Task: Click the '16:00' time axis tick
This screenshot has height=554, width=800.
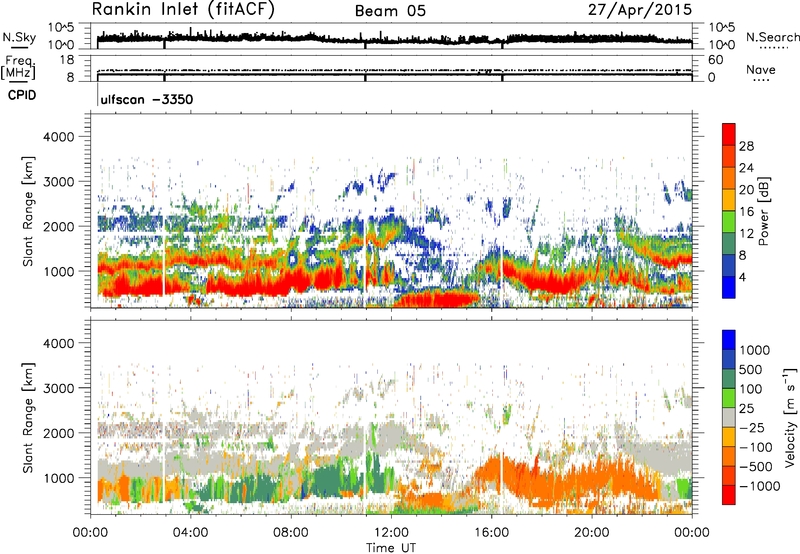Action: 491,533
